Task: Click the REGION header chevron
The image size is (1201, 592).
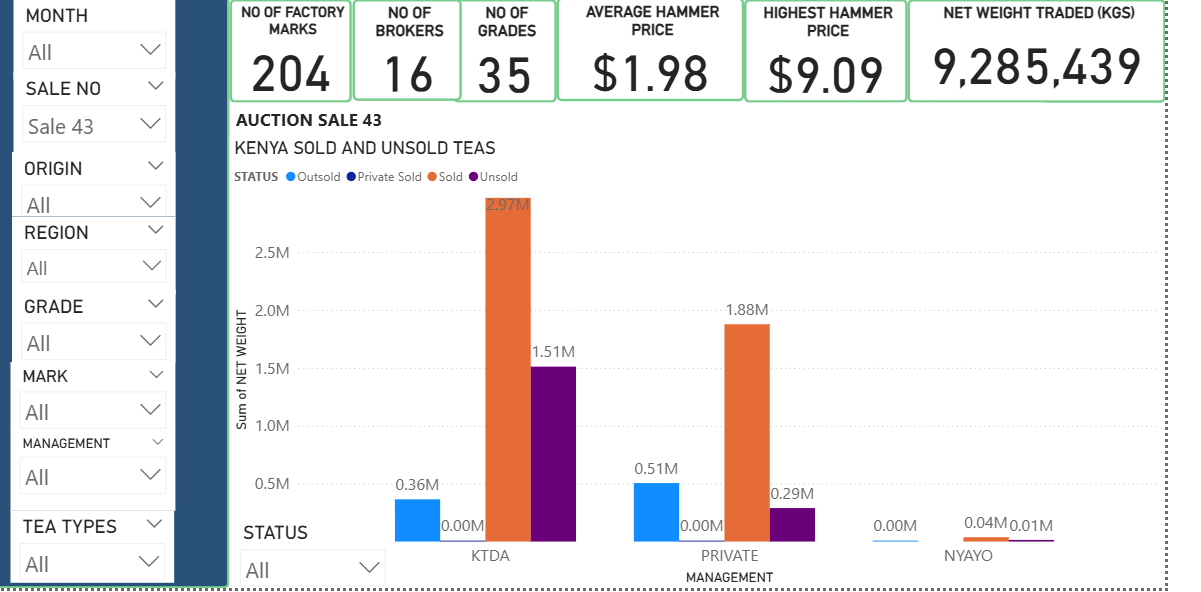Action: pos(155,230)
